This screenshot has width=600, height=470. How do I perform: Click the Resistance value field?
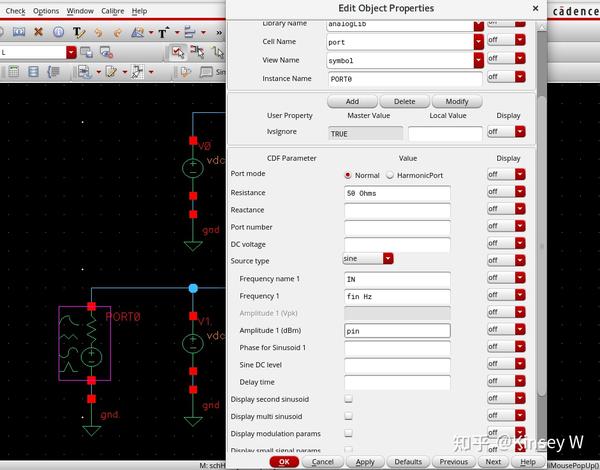(397, 193)
